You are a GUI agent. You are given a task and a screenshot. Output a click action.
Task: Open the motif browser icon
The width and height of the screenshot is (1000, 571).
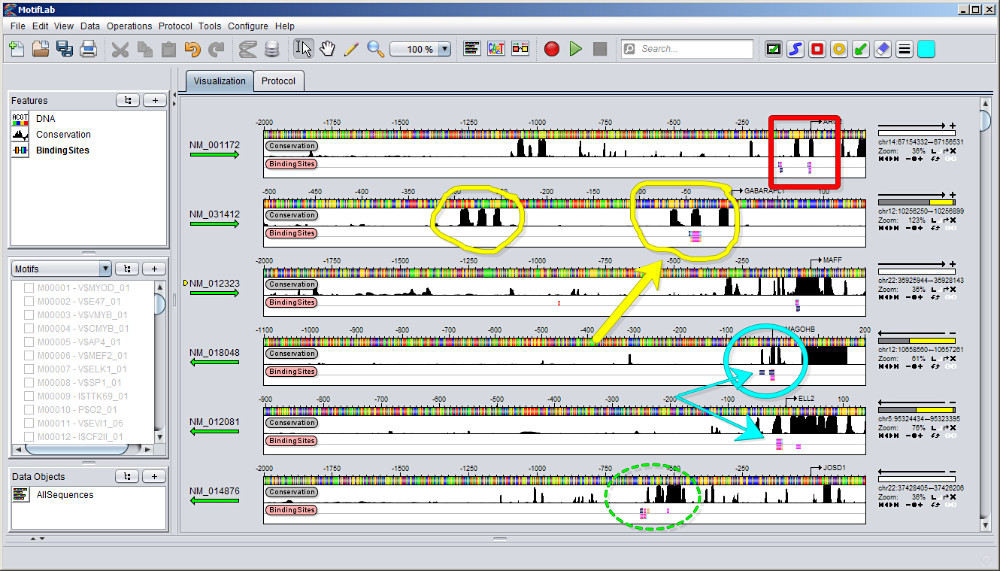[x=496, y=49]
